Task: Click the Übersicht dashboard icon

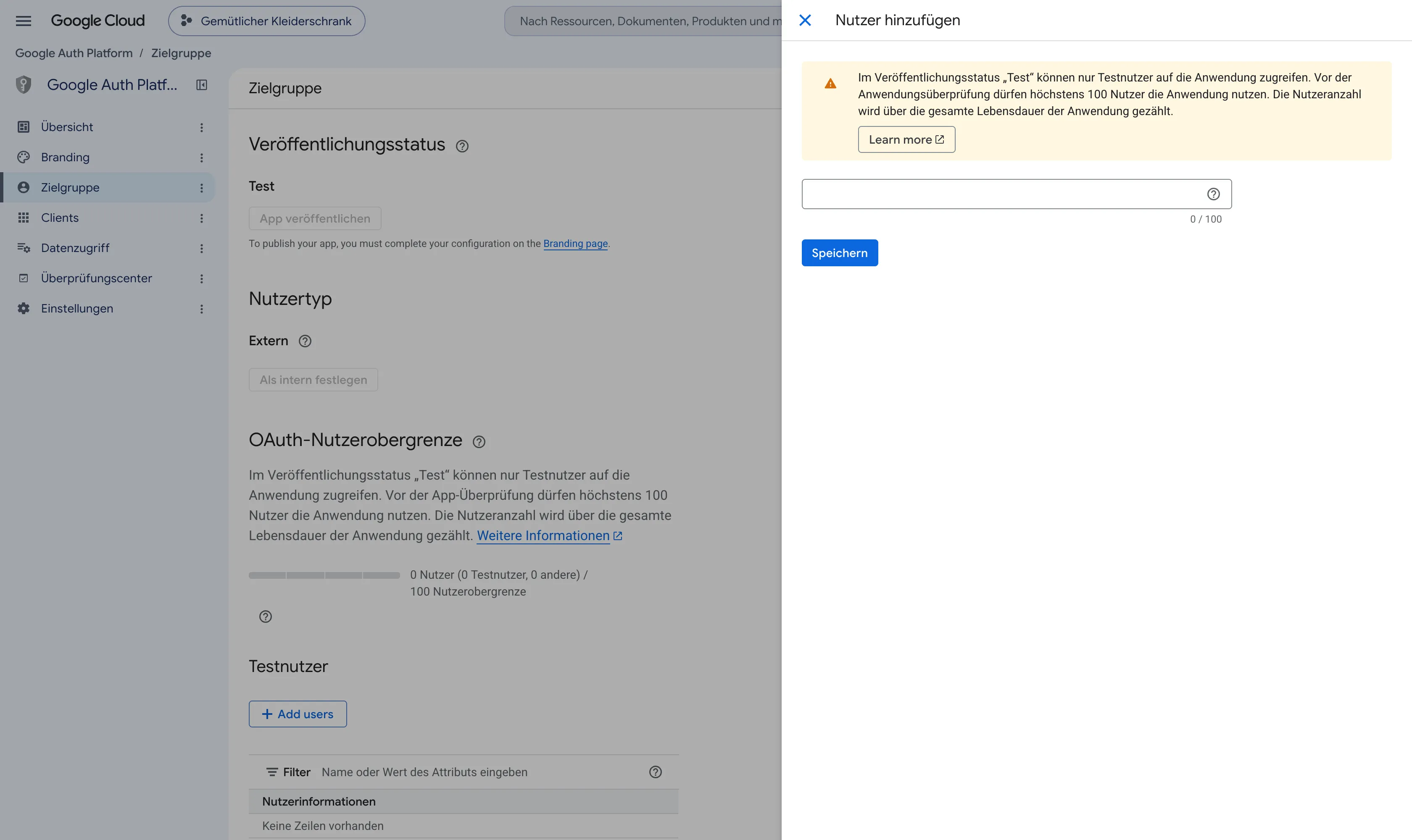Action: pos(23,127)
